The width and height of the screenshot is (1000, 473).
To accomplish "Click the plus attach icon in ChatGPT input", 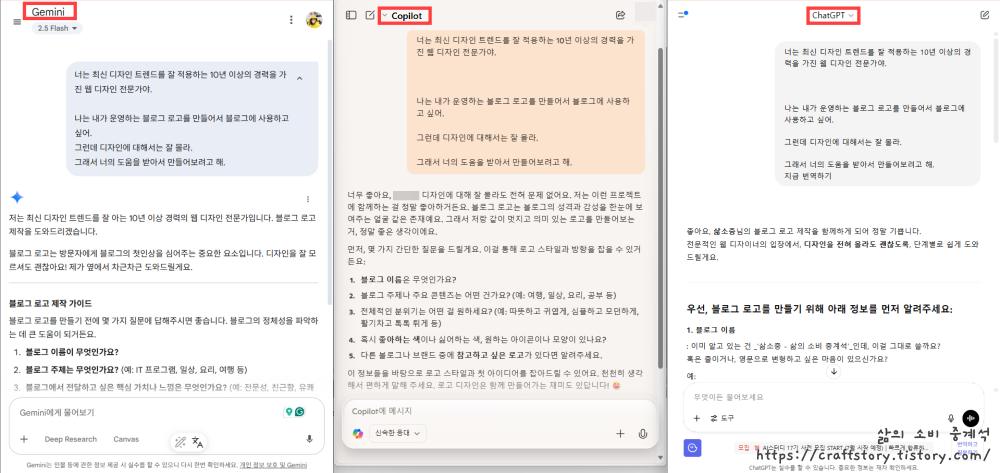I will point(696,418).
